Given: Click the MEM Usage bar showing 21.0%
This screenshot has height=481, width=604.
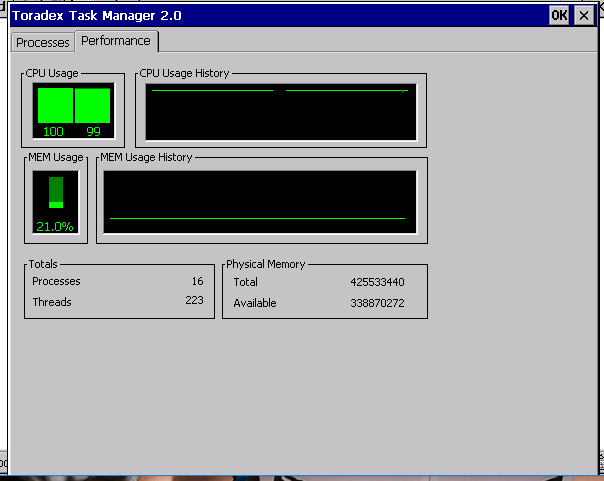Looking at the screenshot, I should [x=56, y=193].
